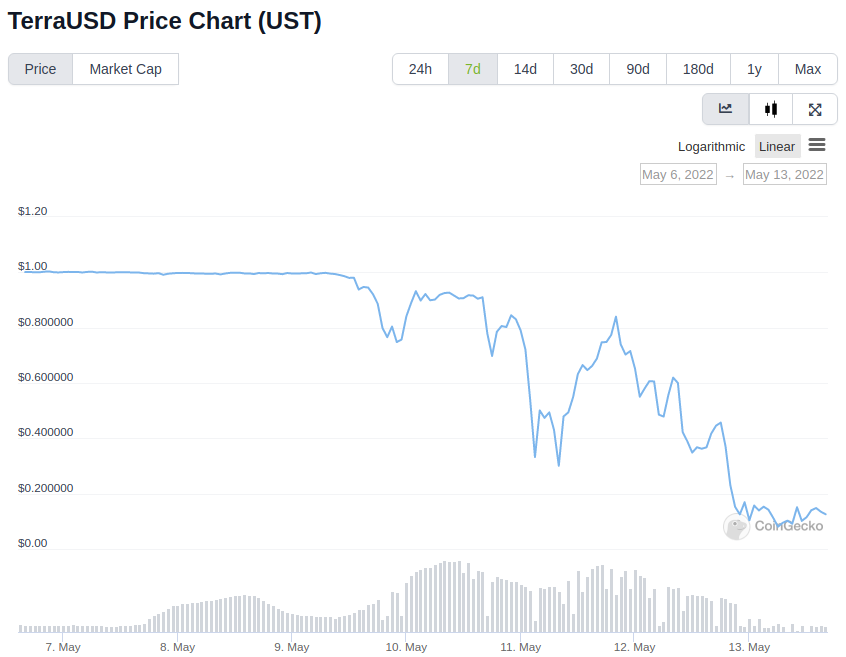This screenshot has width=846, height=657.
Task: Select the Market Cap tab
Action: [x=126, y=69]
